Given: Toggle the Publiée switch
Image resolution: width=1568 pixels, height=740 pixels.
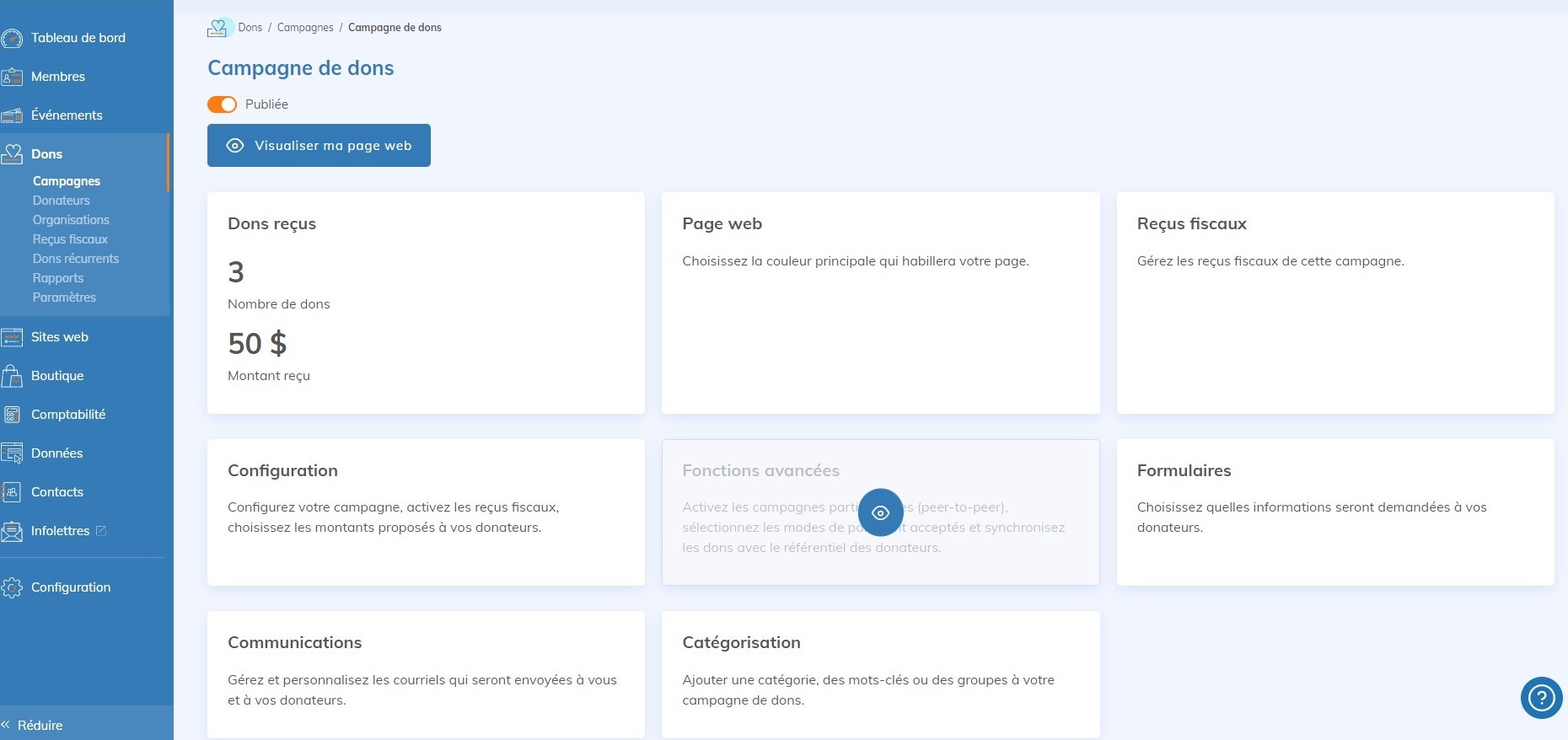Looking at the screenshot, I should point(222,105).
